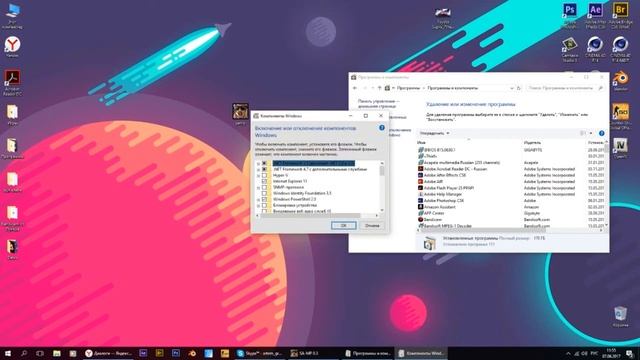Image resolution: width=640 pixels, height=360 pixels.
Task: Open Панель управления домашняя страница link
Action: point(378,104)
